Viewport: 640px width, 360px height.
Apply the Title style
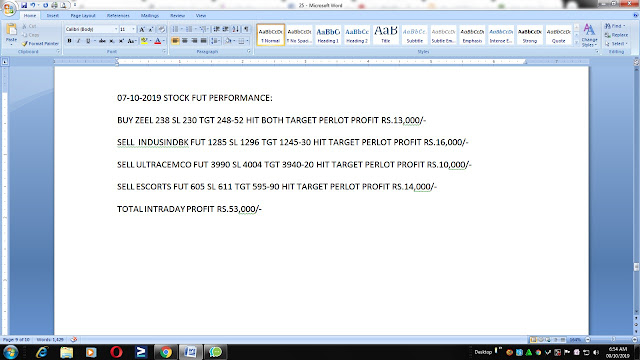pyautogui.click(x=385, y=35)
